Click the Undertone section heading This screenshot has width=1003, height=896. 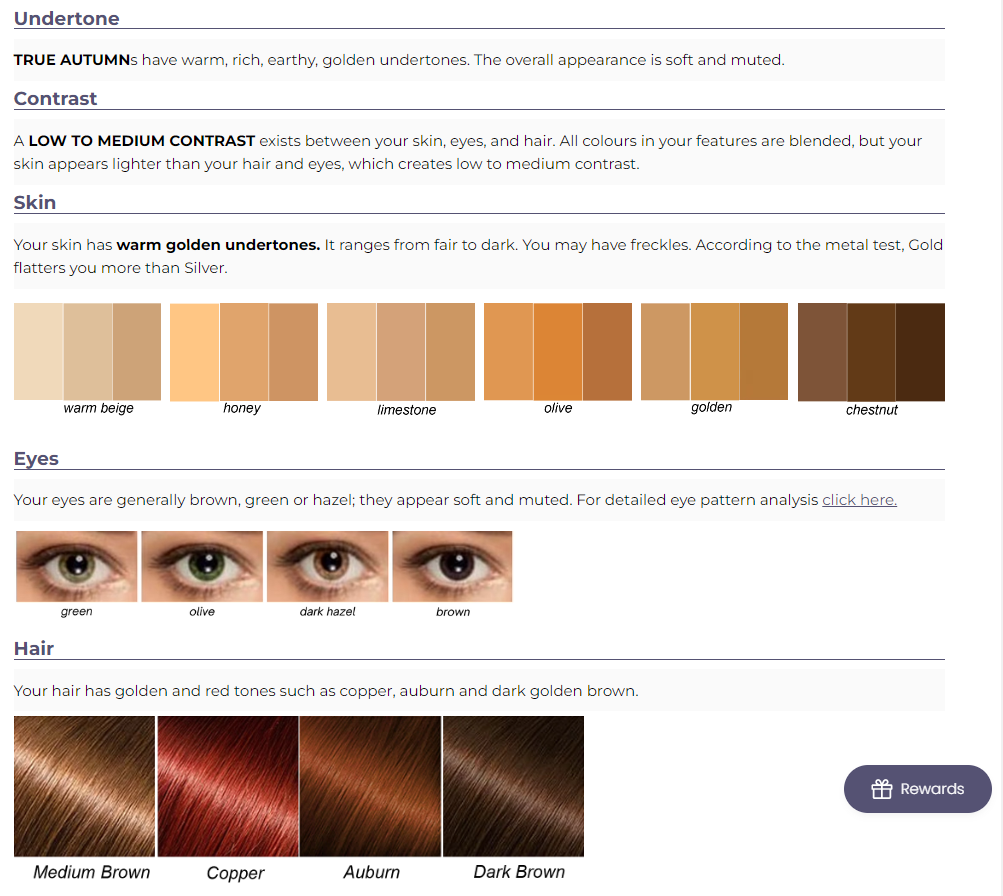click(x=67, y=19)
